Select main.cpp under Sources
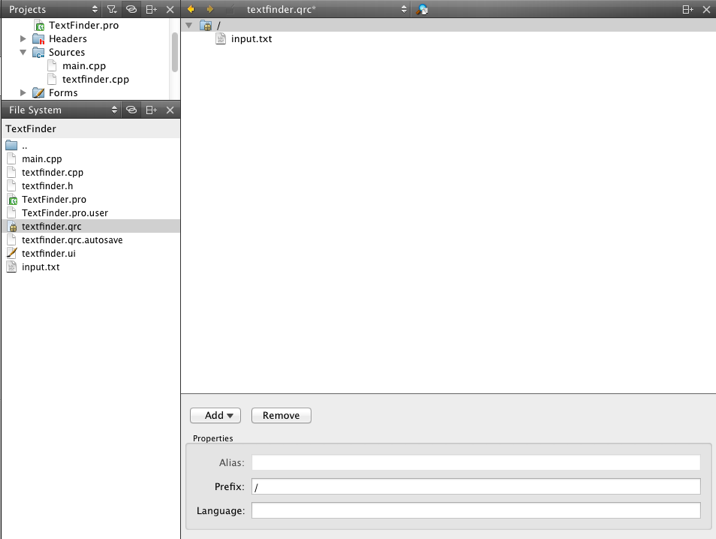Viewport: 716px width, 539px height. pos(84,66)
